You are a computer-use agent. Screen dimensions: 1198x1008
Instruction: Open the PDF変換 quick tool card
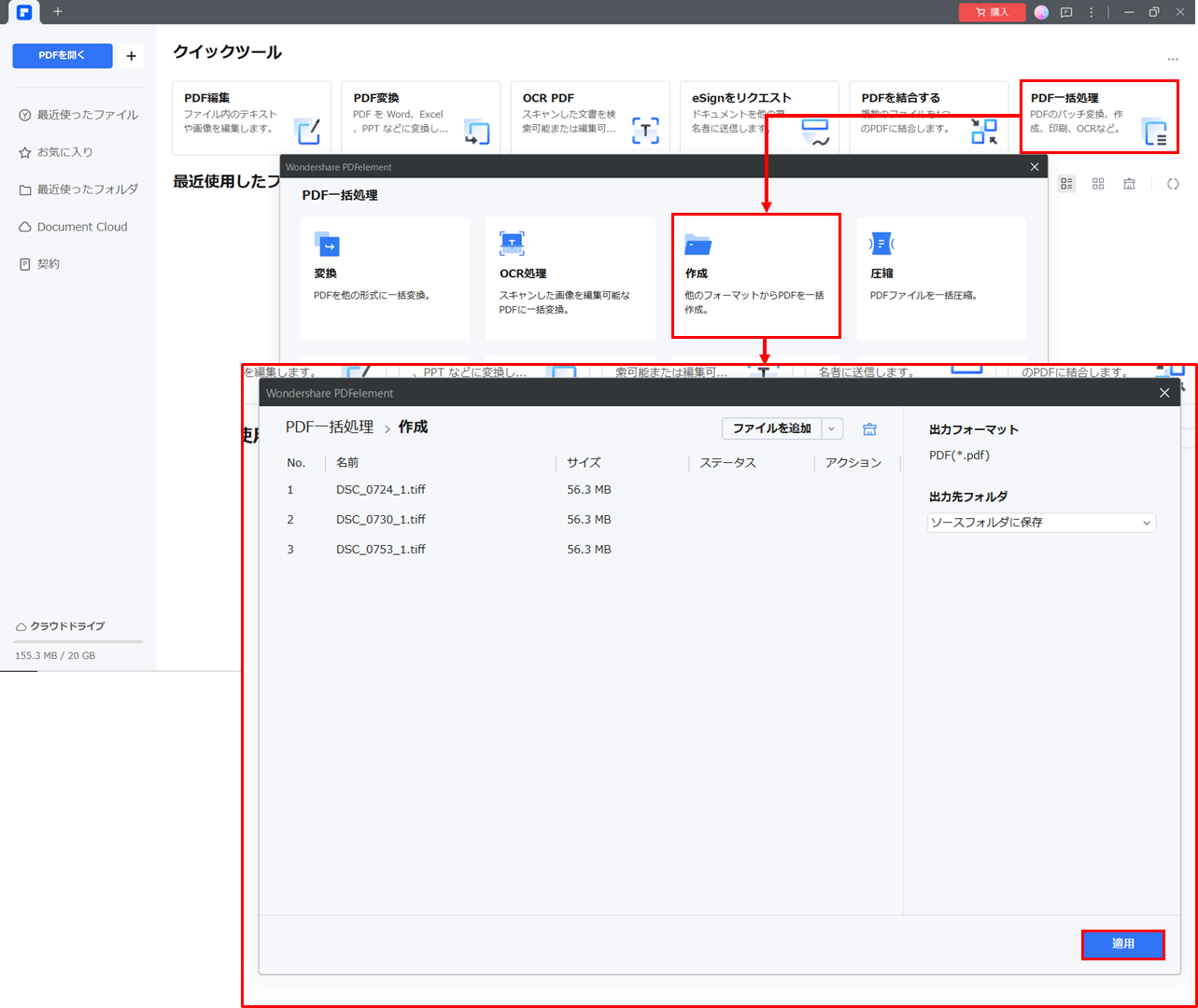(x=421, y=118)
